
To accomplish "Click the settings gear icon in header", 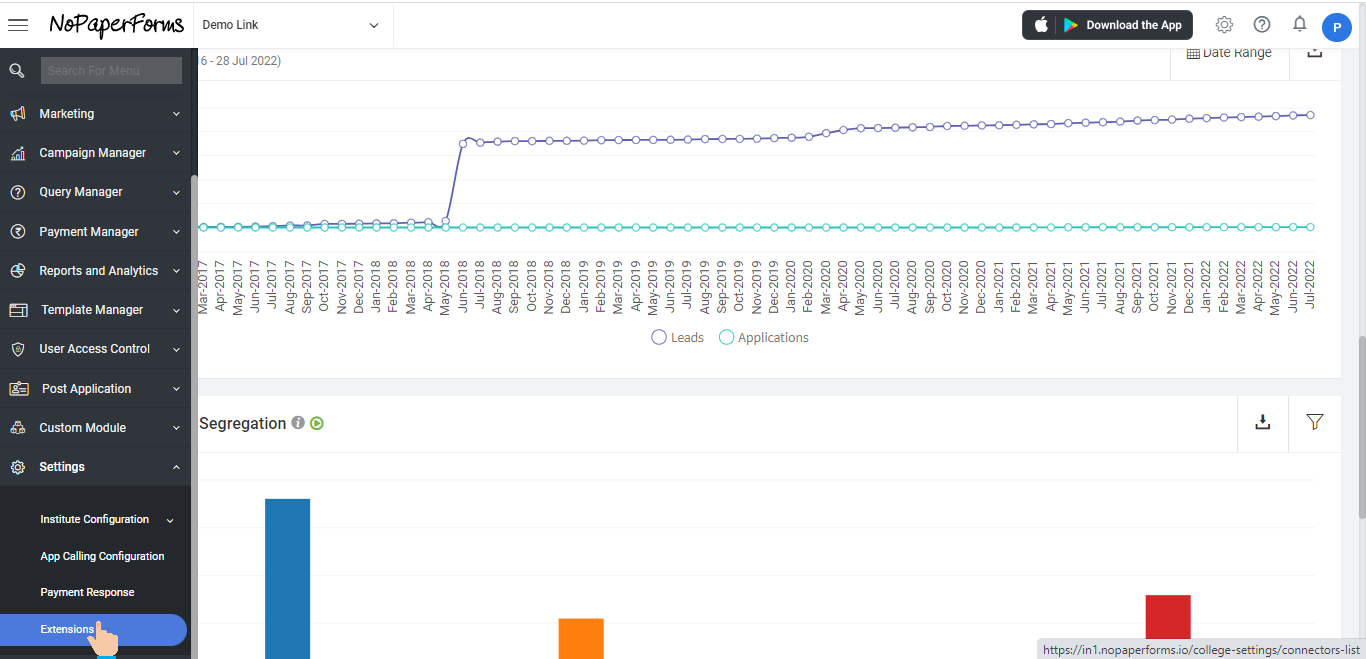I will tap(1224, 25).
